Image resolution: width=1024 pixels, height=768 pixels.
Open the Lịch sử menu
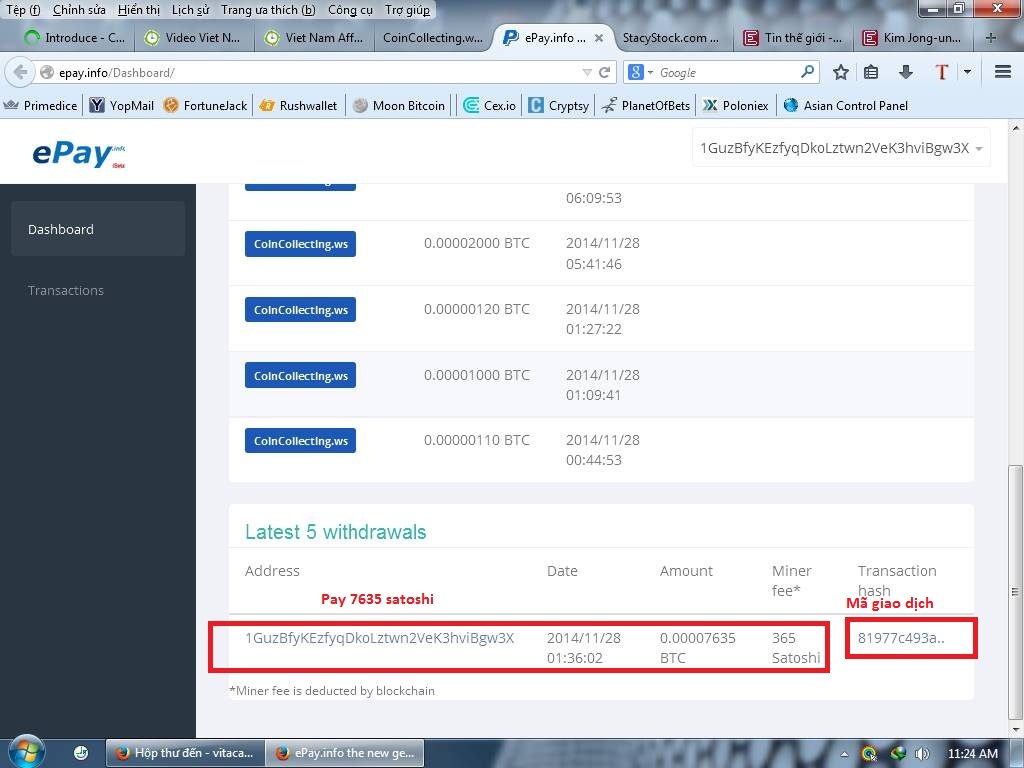tap(191, 10)
